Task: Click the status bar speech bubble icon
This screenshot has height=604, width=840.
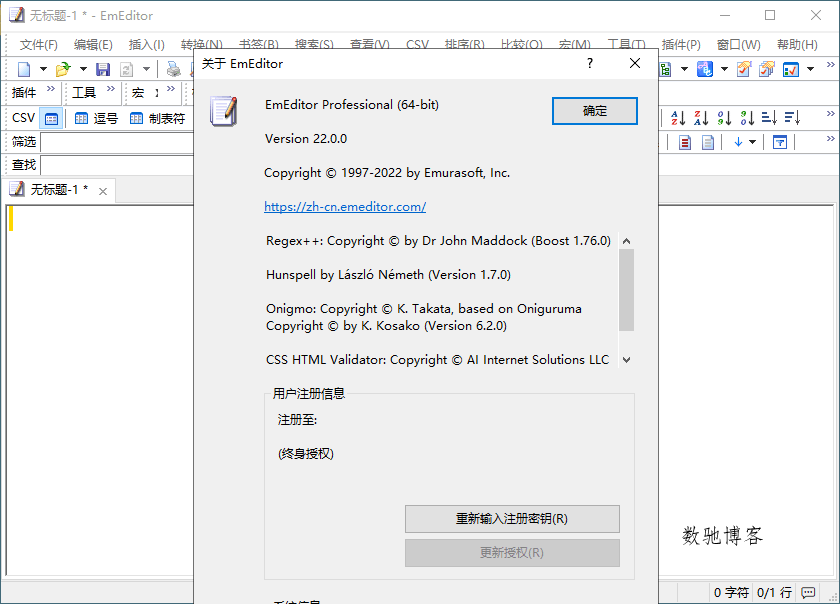Action: tap(808, 592)
